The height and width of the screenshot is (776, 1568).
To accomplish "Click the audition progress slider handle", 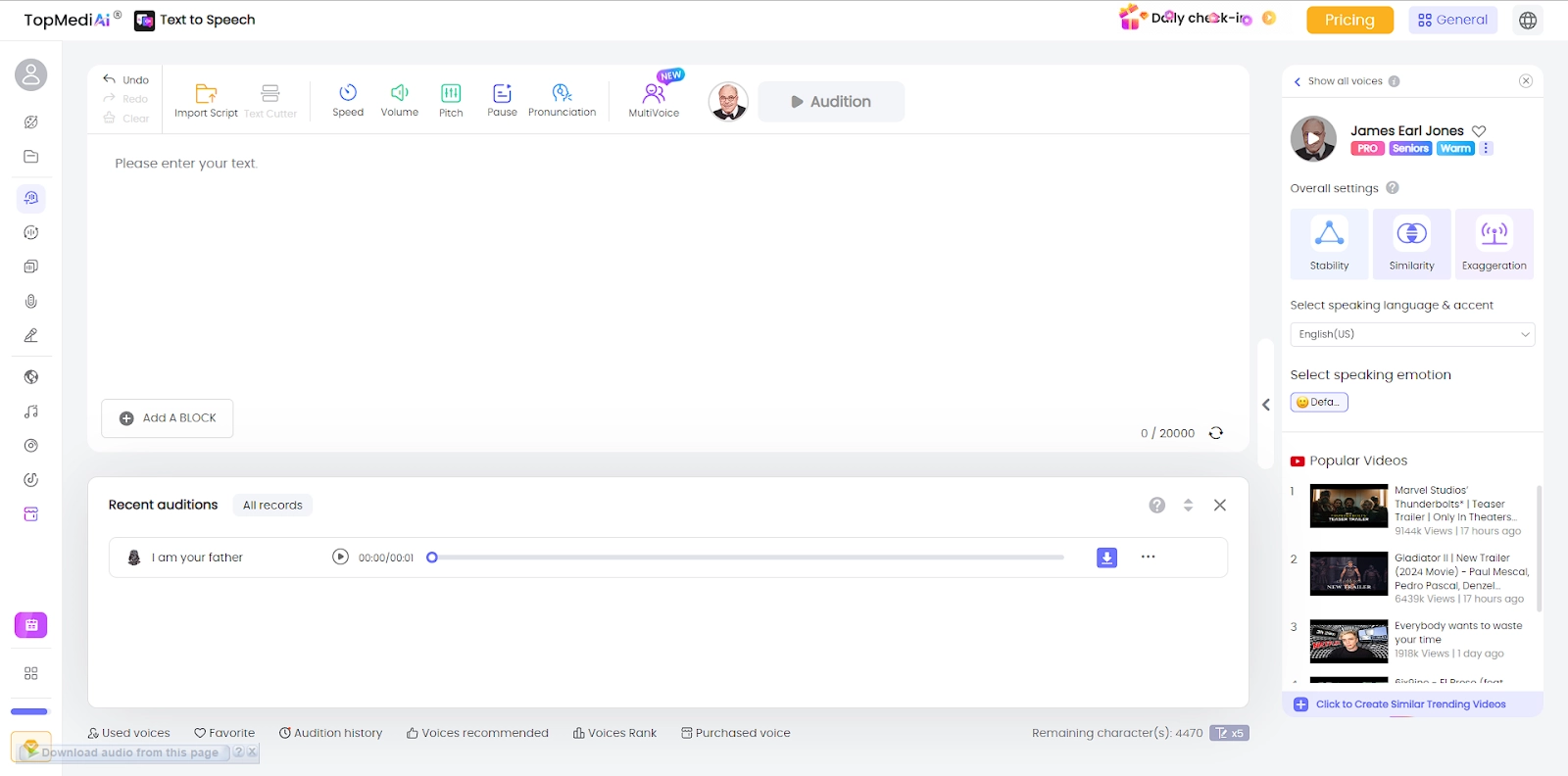I will [x=431, y=558].
